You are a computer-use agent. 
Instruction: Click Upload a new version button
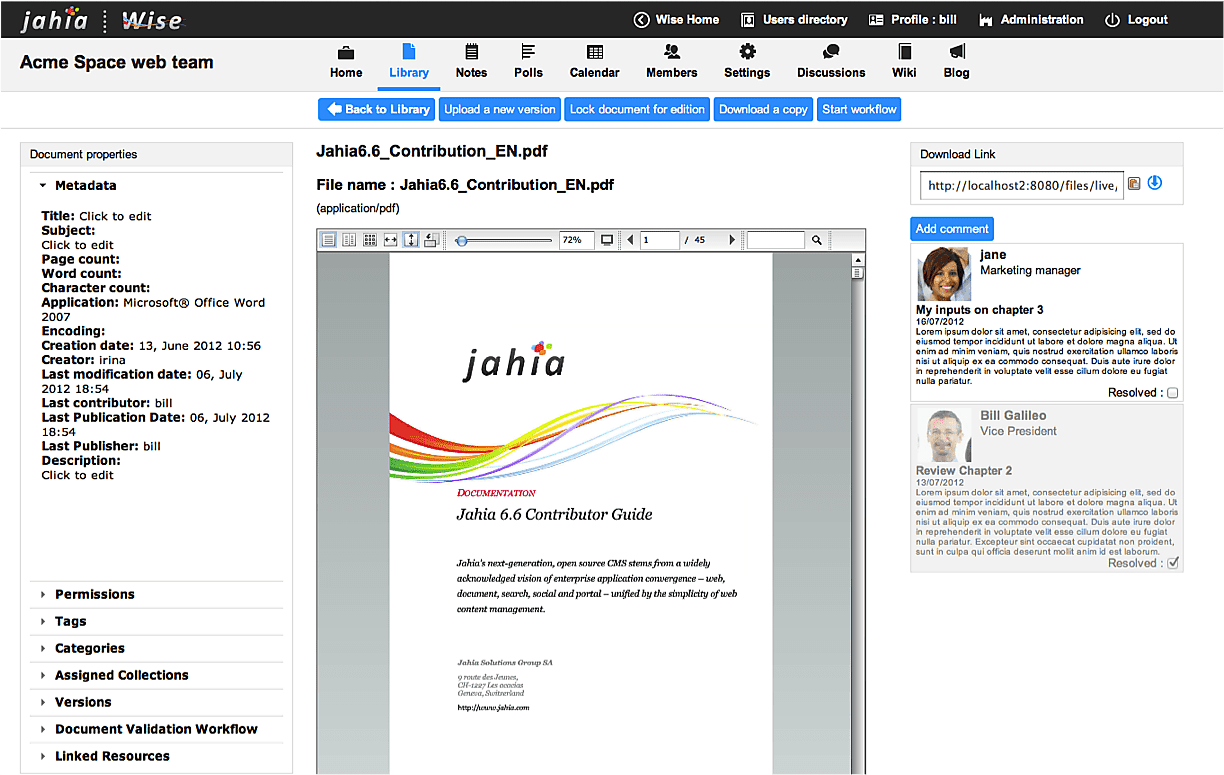point(499,109)
